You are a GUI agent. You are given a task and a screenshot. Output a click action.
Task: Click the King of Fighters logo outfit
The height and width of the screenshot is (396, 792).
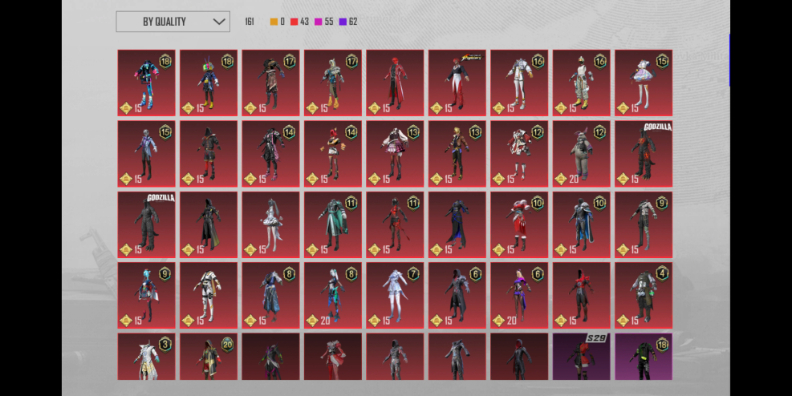[457, 83]
